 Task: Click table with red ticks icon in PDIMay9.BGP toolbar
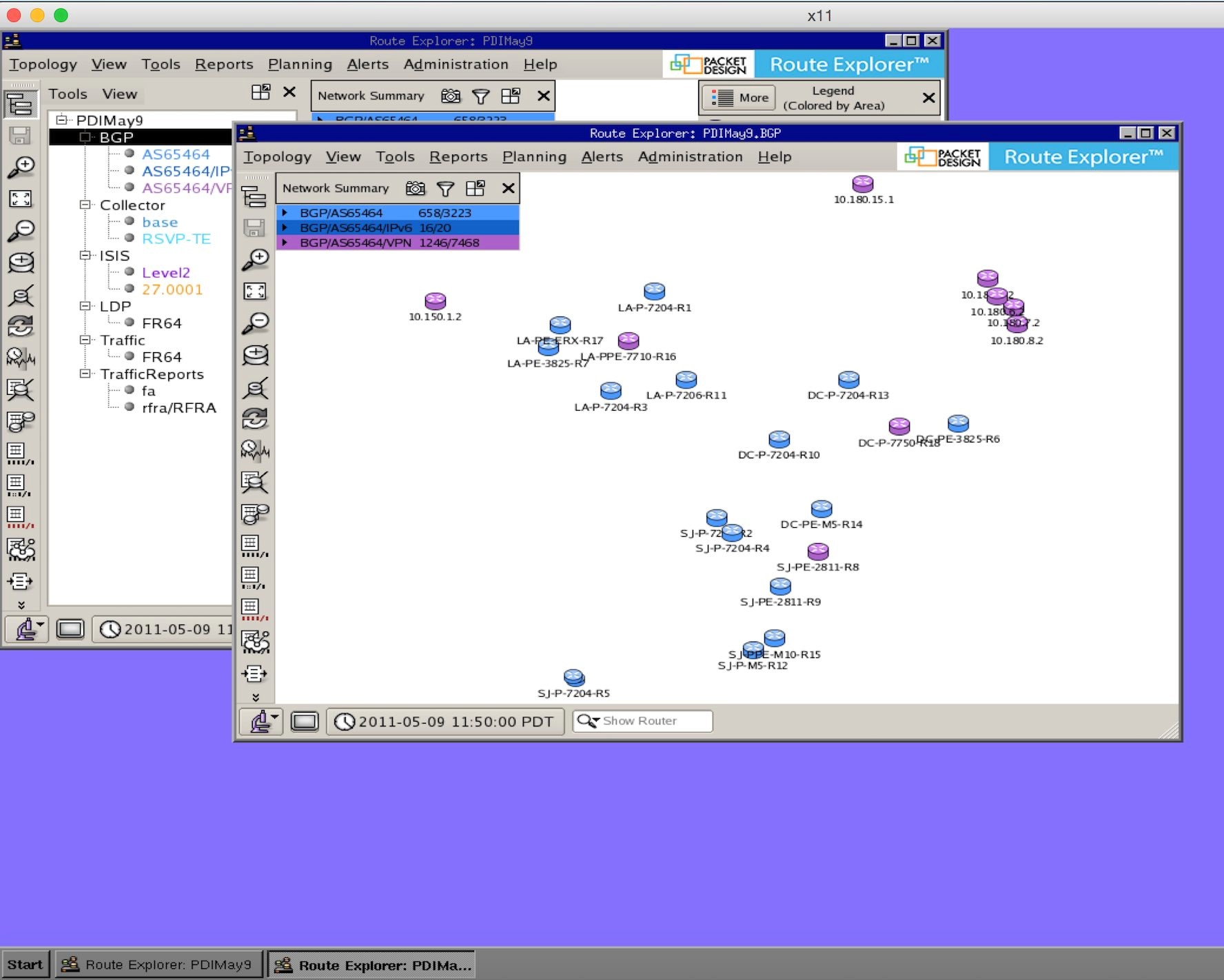[255, 609]
